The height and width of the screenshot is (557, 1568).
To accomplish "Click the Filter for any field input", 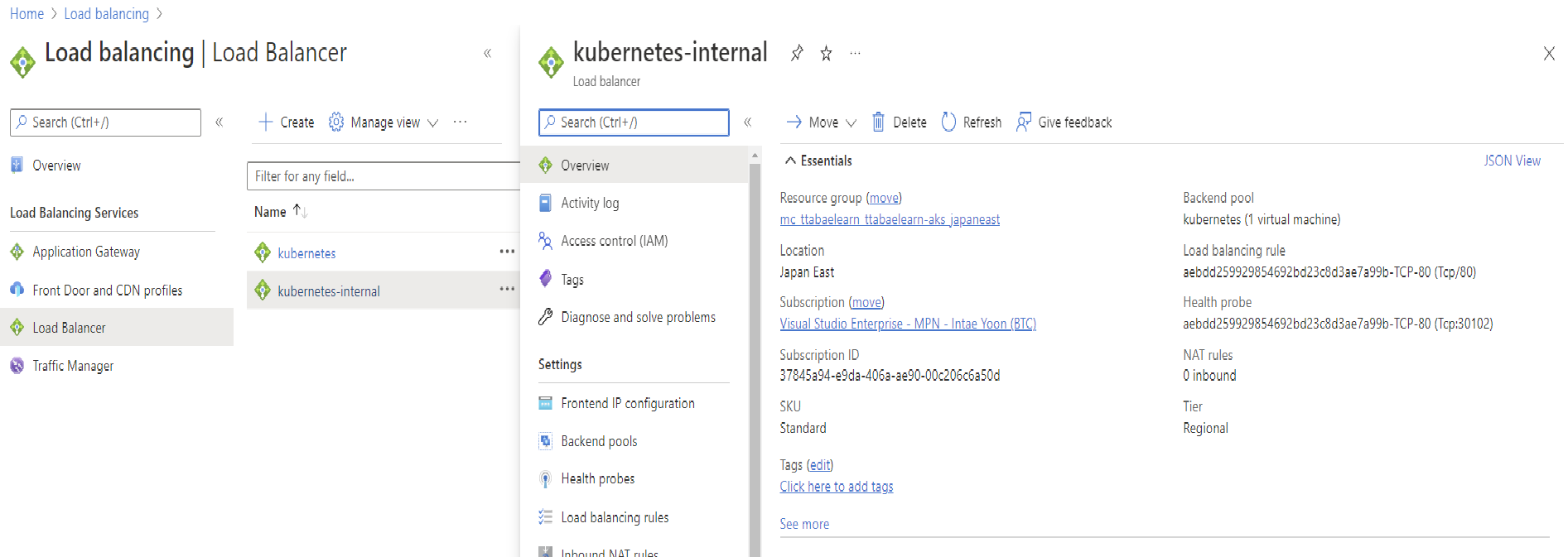I will click(x=383, y=176).
